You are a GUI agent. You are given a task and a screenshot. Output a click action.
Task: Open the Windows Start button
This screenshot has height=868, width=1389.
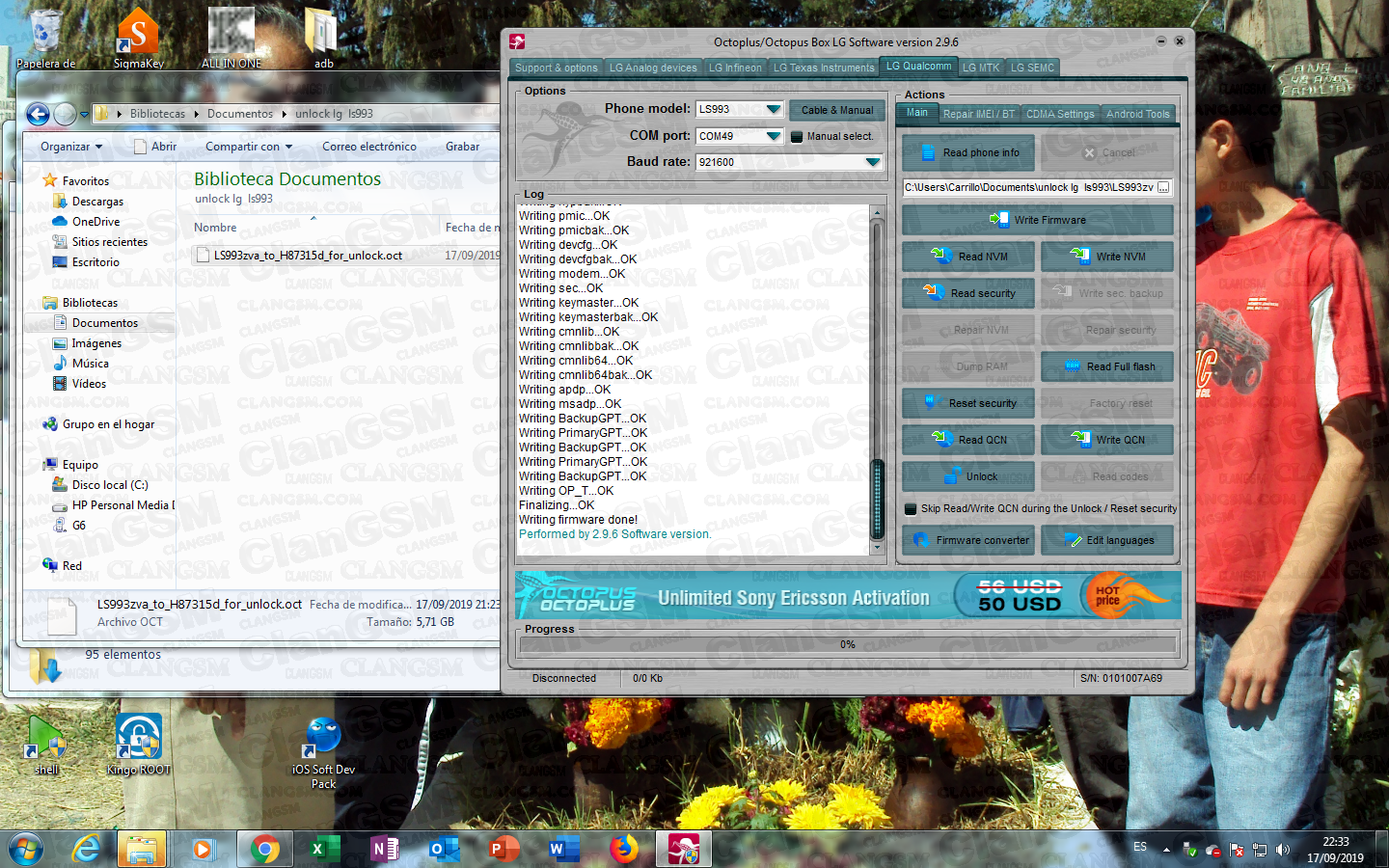(25, 850)
